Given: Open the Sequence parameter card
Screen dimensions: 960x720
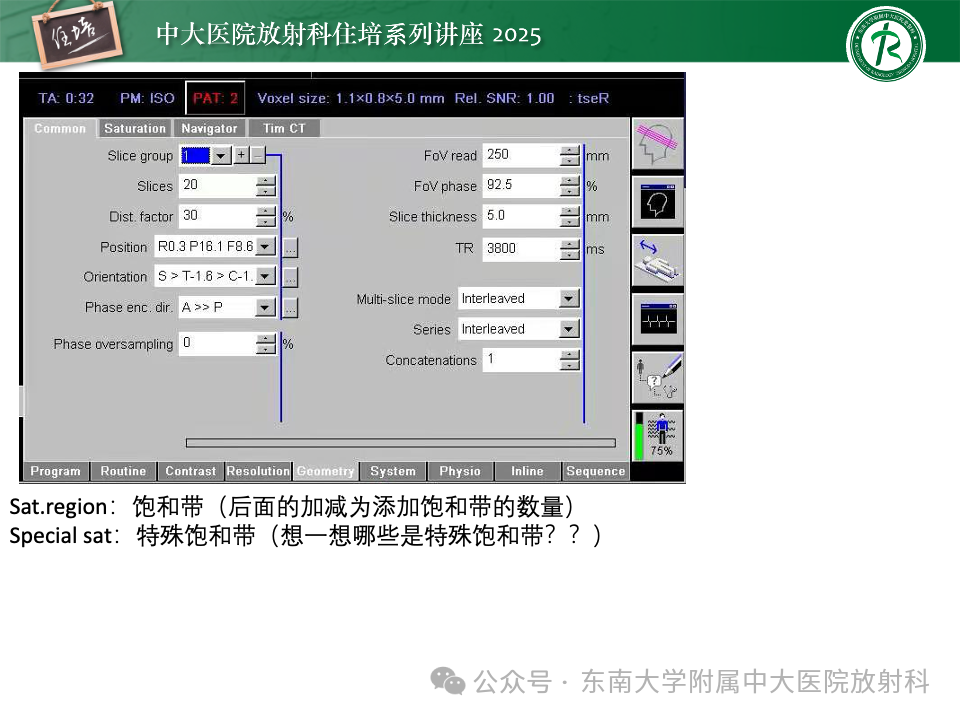Looking at the screenshot, I should pos(596,471).
